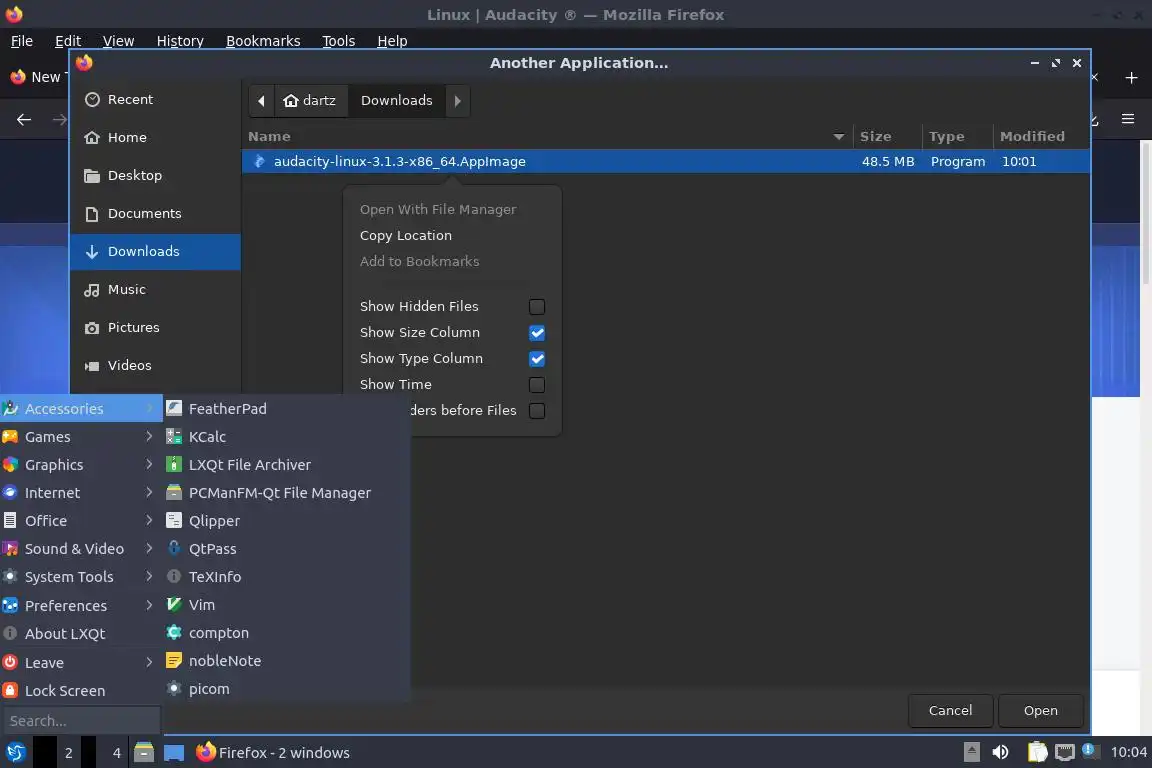Open the Firefox Bookmarks menu
Screen dimensions: 1152x768
[x=263, y=41]
